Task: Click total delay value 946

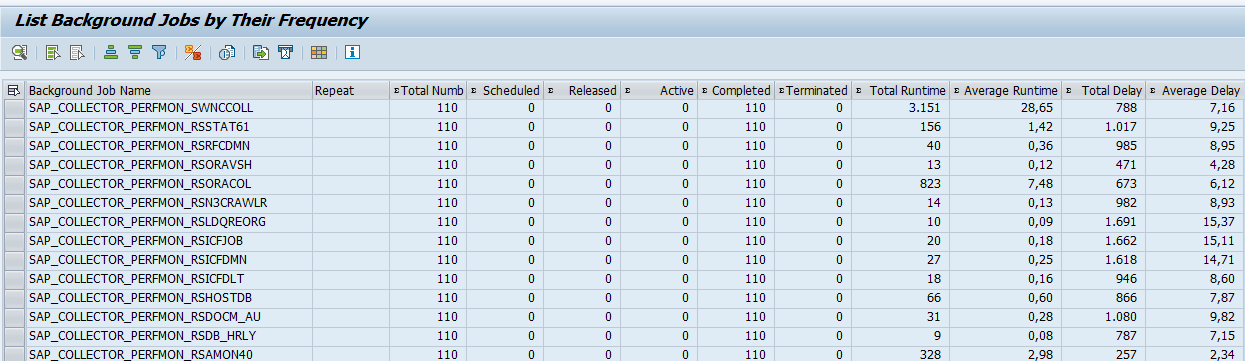Action: 1128,279
